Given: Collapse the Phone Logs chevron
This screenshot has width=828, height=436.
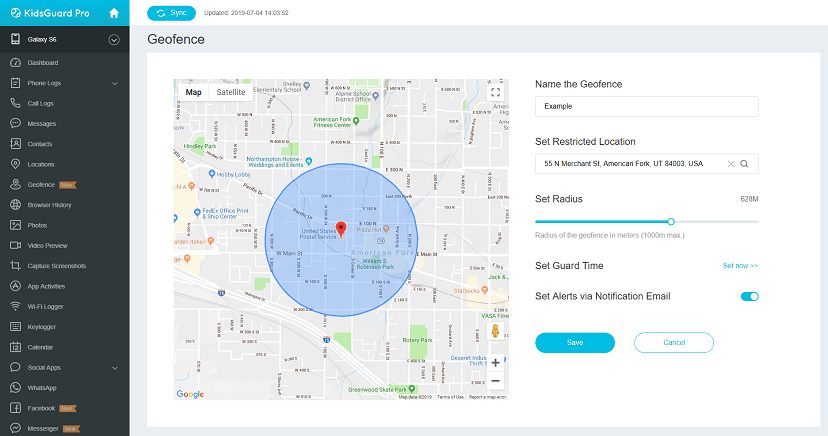Looking at the screenshot, I should pos(115,83).
